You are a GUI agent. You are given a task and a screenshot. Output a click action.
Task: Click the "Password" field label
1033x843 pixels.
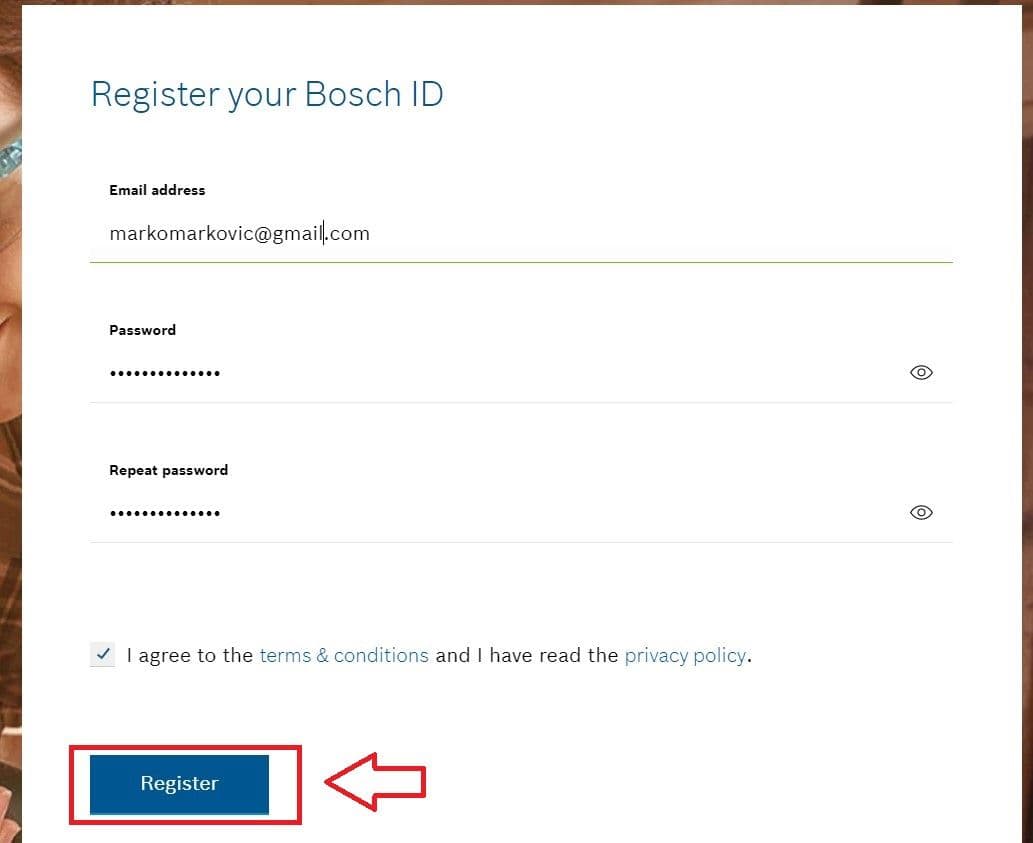[x=142, y=330]
